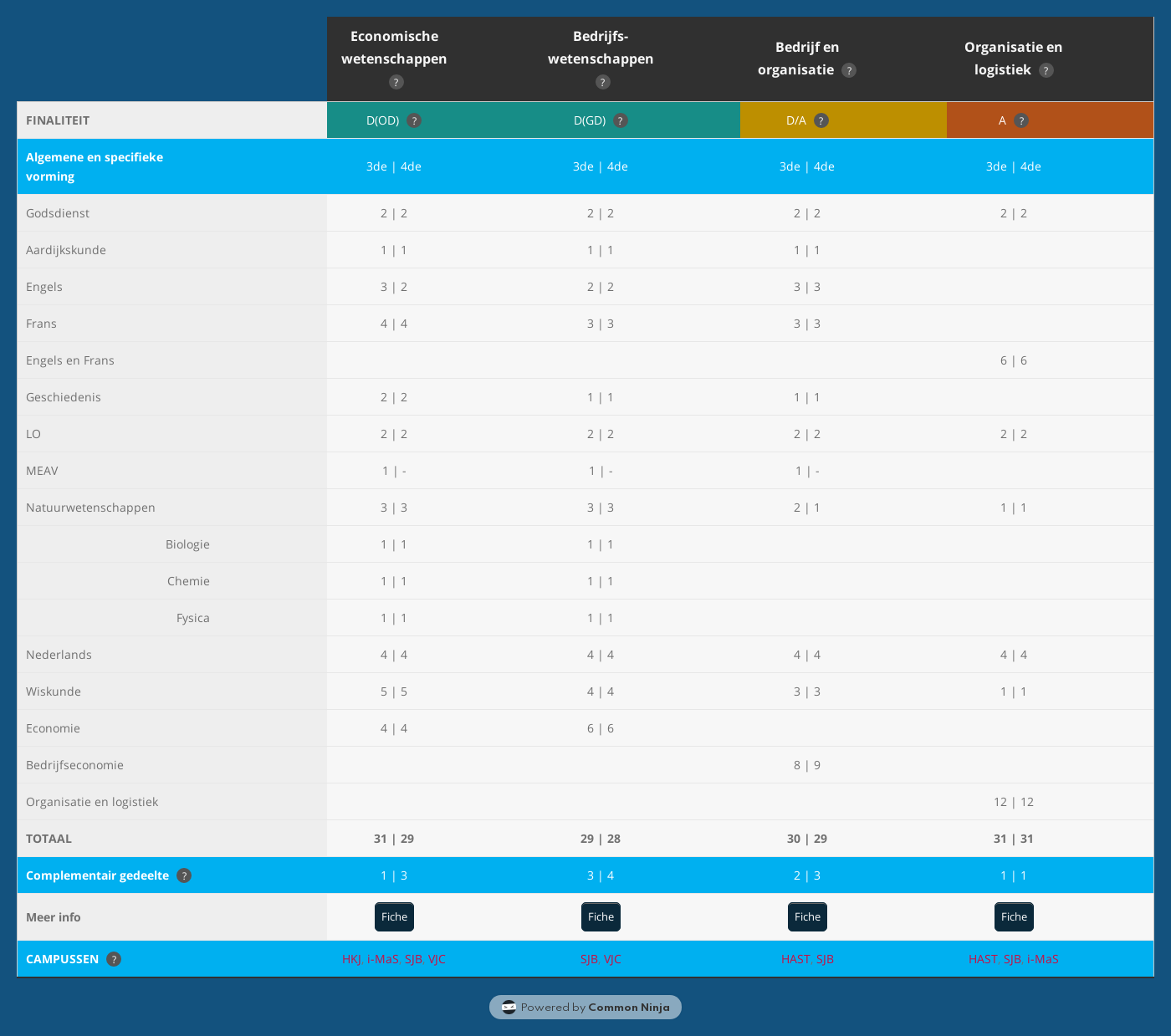Click question mark next to D(GD)
1171x1036 pixels.
coord(621,120)
